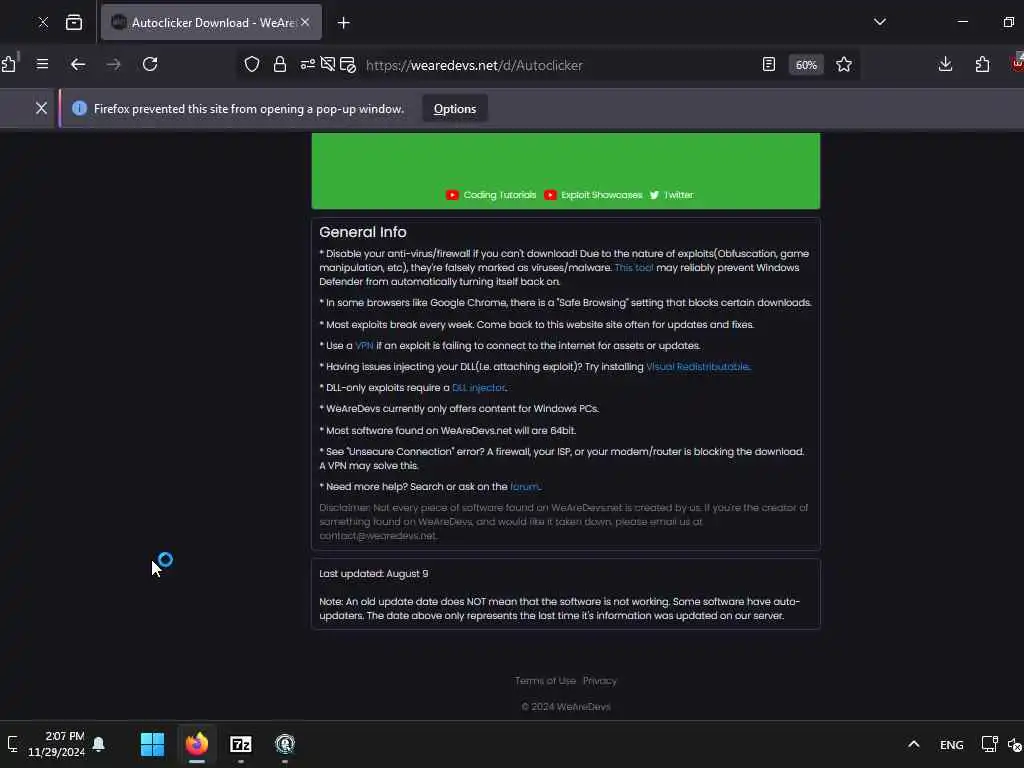Show hidden system tray icons
This screenshot has width=1024, height=768.
point(914,744)
